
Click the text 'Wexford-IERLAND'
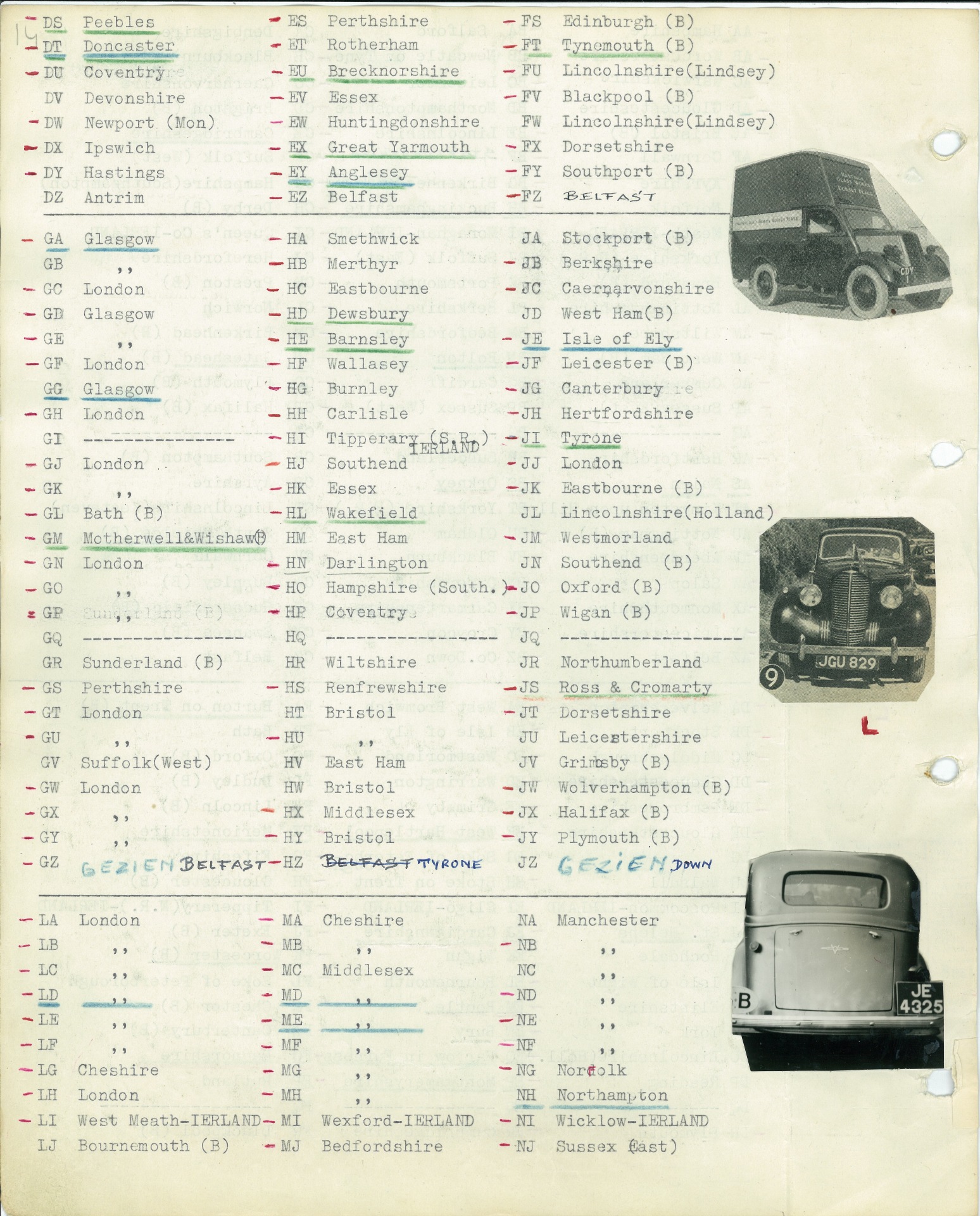pyautogui.click(x=398, y=1121)
